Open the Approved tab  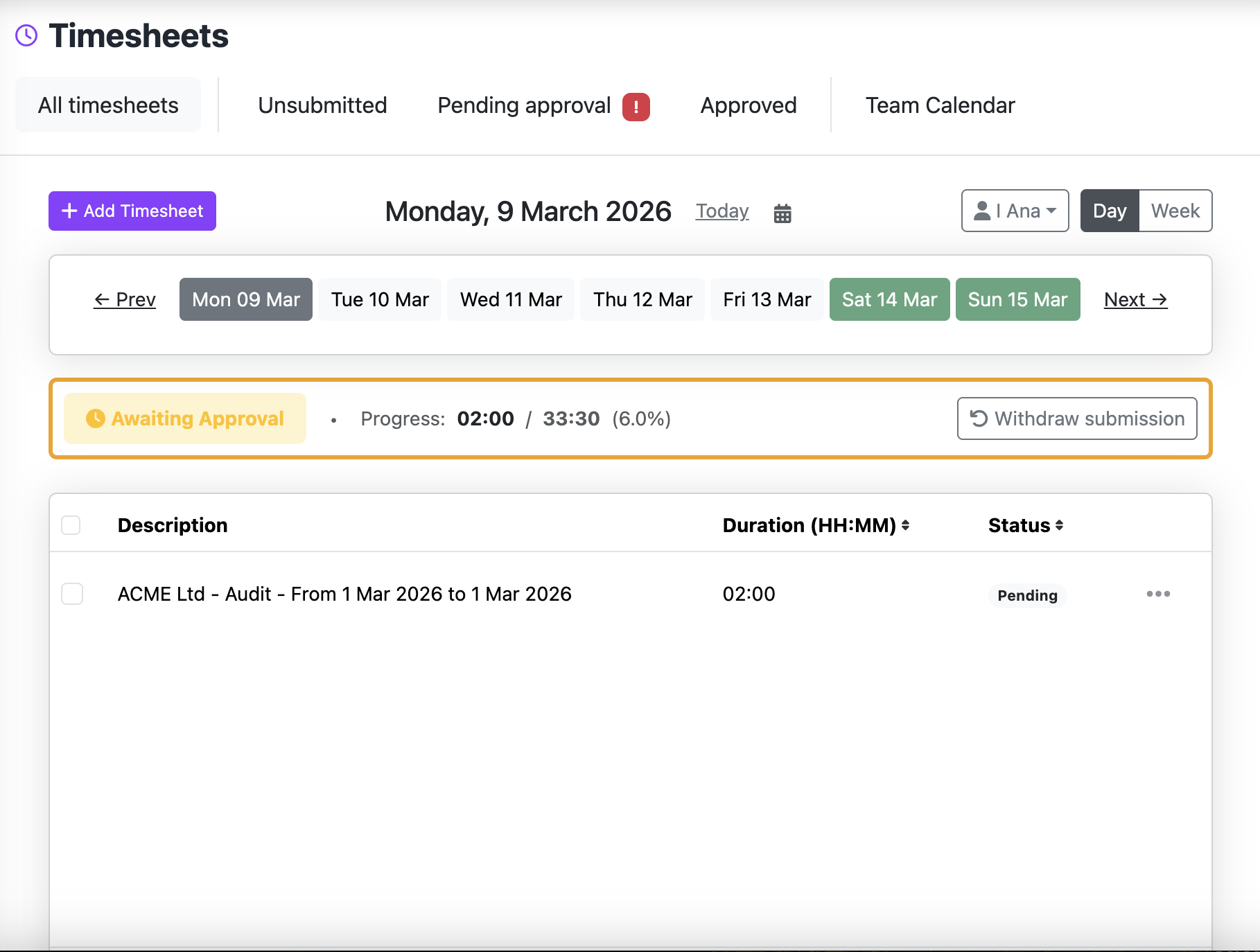tap(749, 105)
